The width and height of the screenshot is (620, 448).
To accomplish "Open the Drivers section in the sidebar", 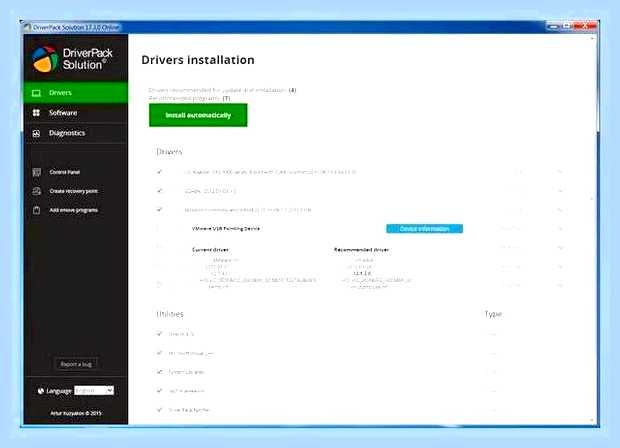I will coord(76,93).
